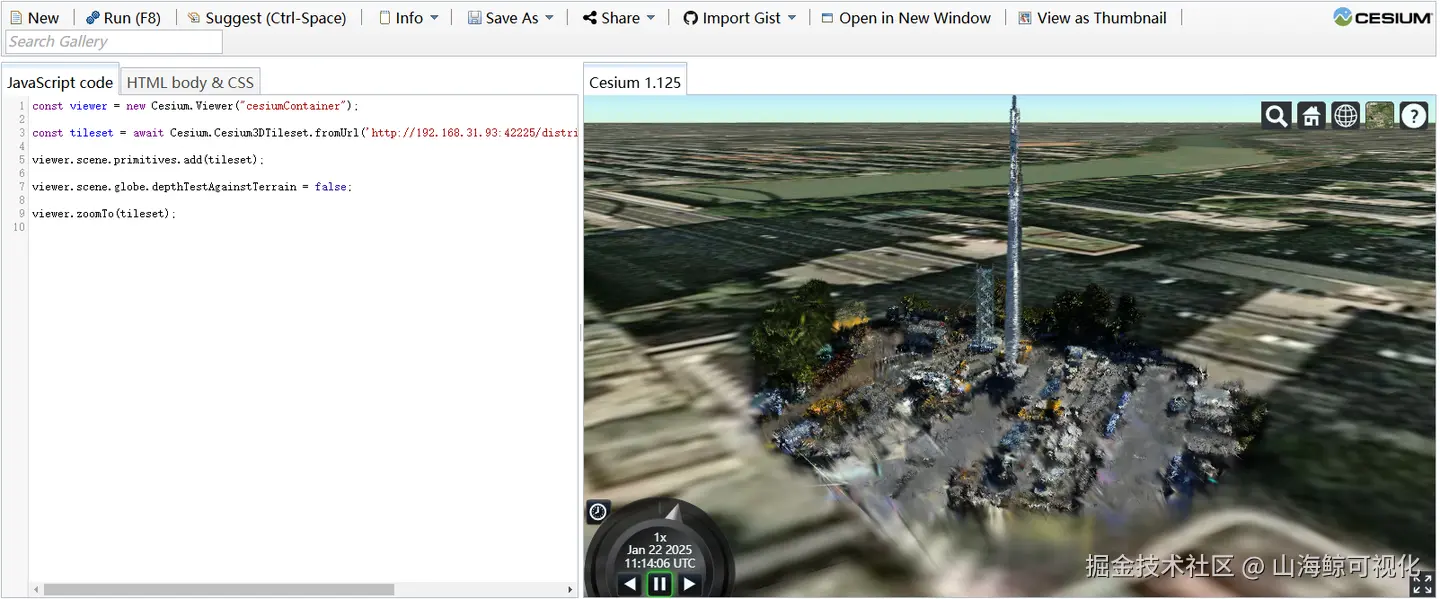Click line number 10 in the editor gutter

point(18,228)
